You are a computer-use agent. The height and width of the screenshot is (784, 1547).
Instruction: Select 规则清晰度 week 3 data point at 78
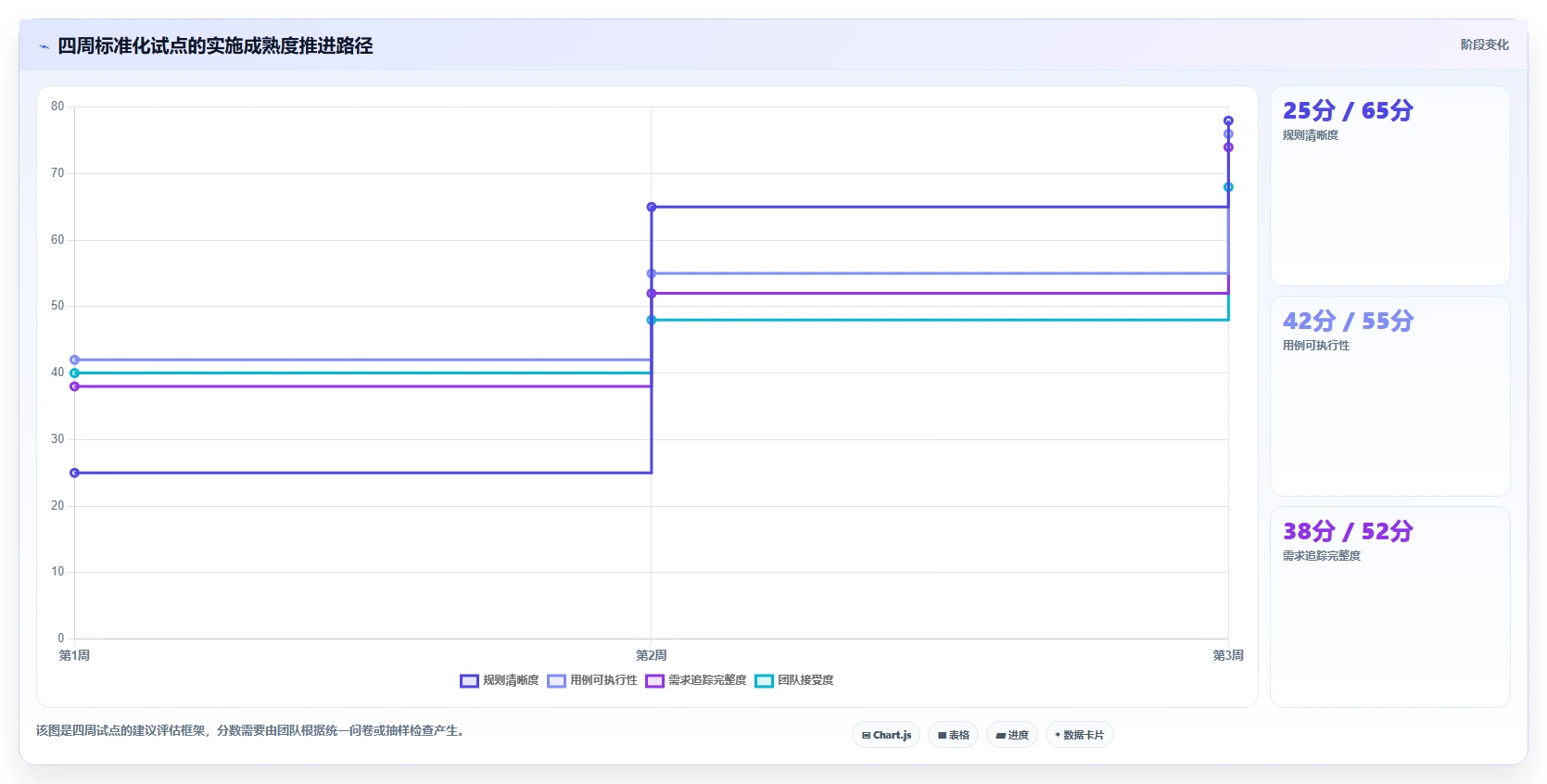click(1228, 120)
